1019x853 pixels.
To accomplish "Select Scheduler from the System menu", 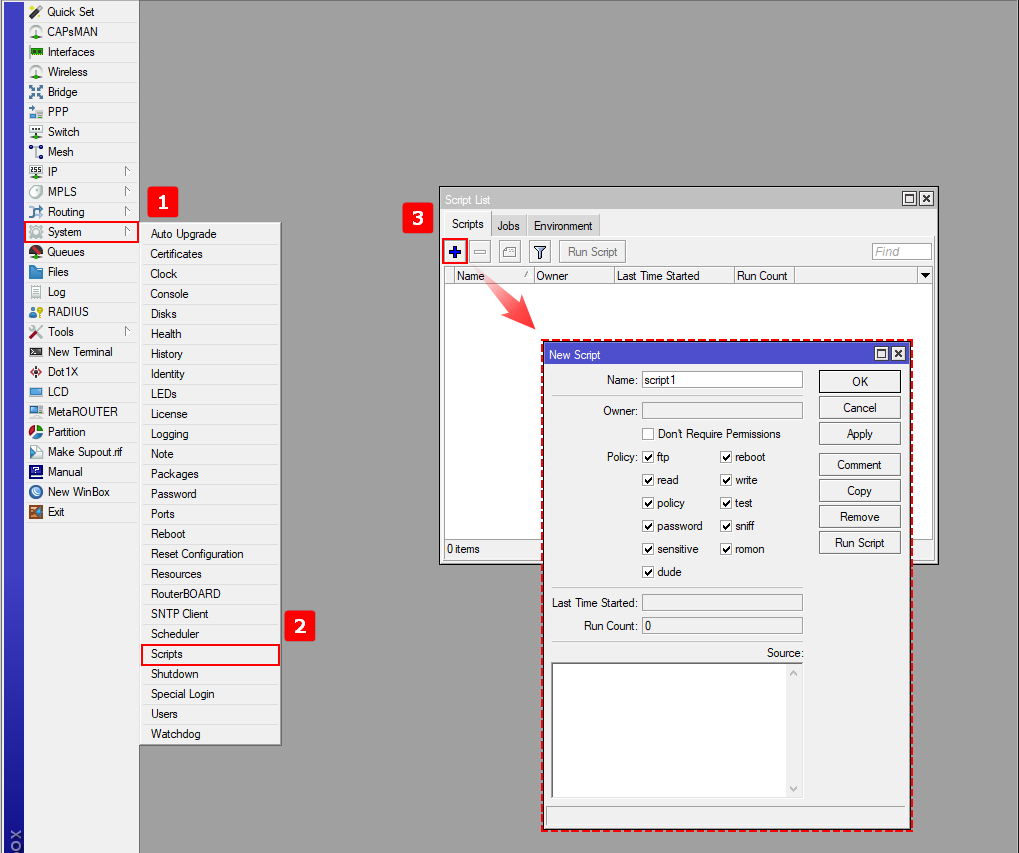I will point(175,634).
